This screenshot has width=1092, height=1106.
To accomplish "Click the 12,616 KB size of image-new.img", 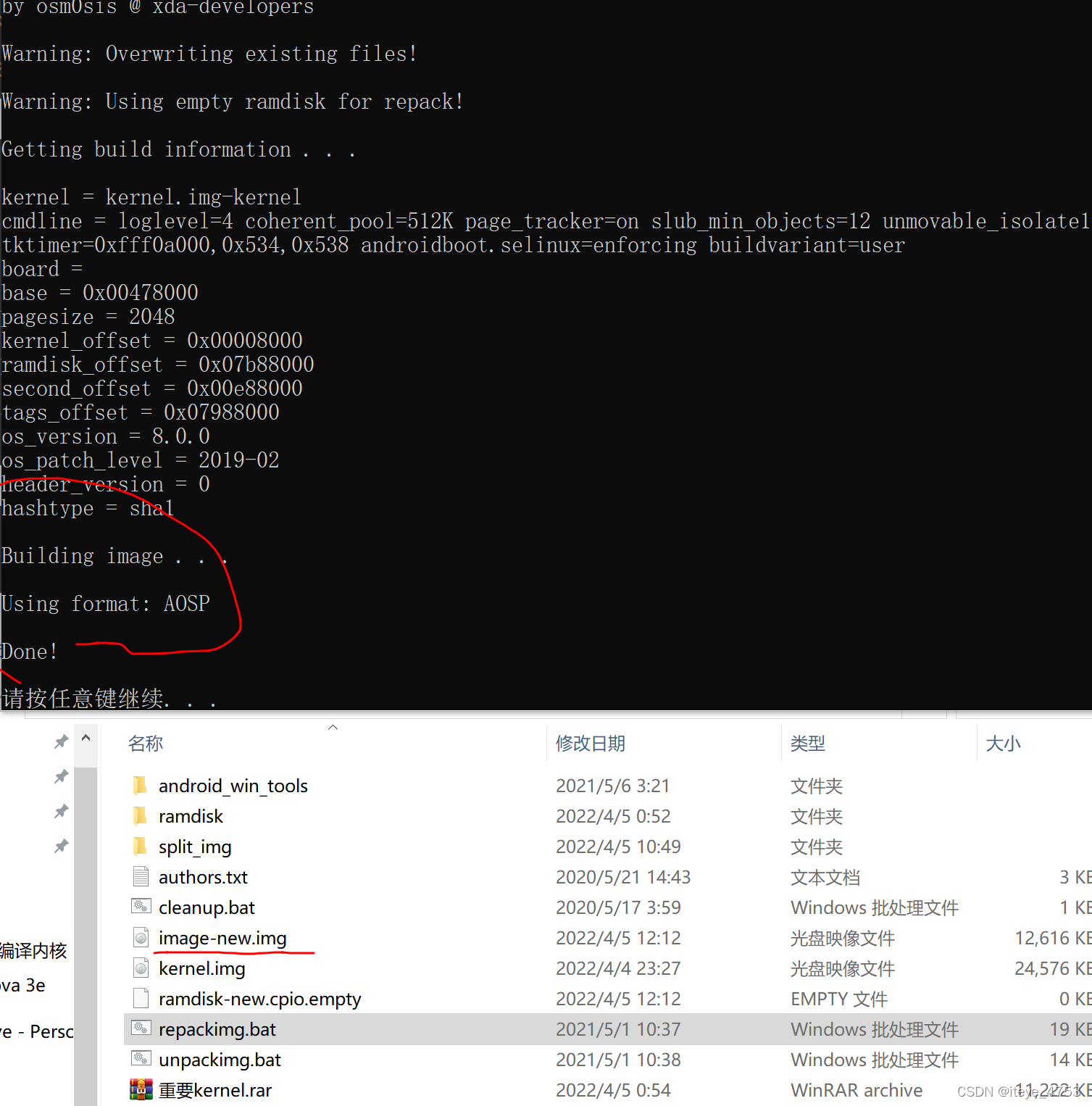I will (1053, 938).
